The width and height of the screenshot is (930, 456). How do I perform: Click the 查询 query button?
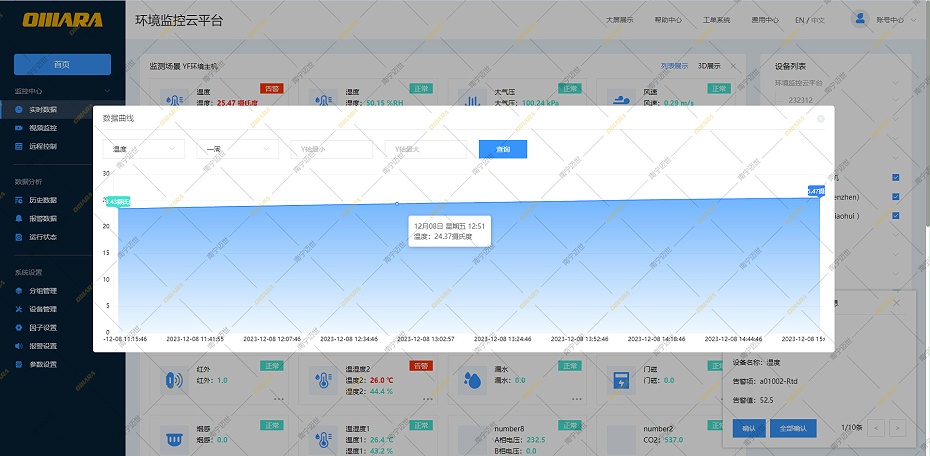pos(503,149)
